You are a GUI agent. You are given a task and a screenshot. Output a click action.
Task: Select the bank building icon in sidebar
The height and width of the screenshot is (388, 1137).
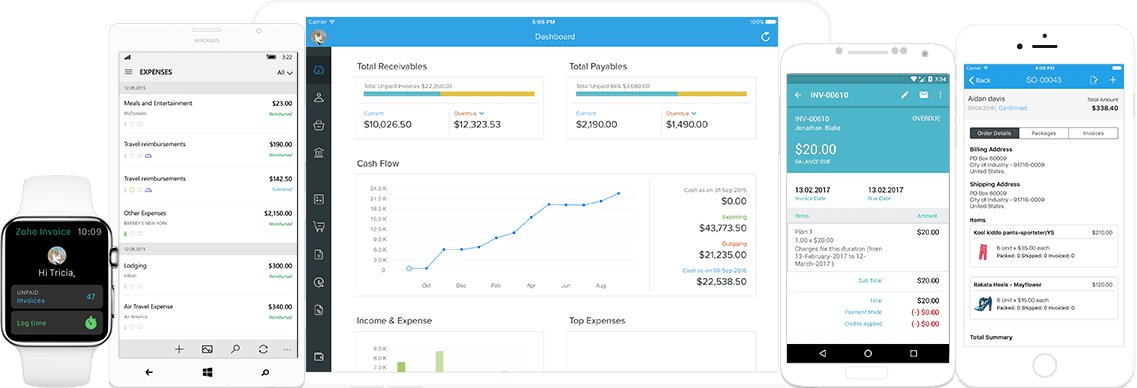[318, 152]
